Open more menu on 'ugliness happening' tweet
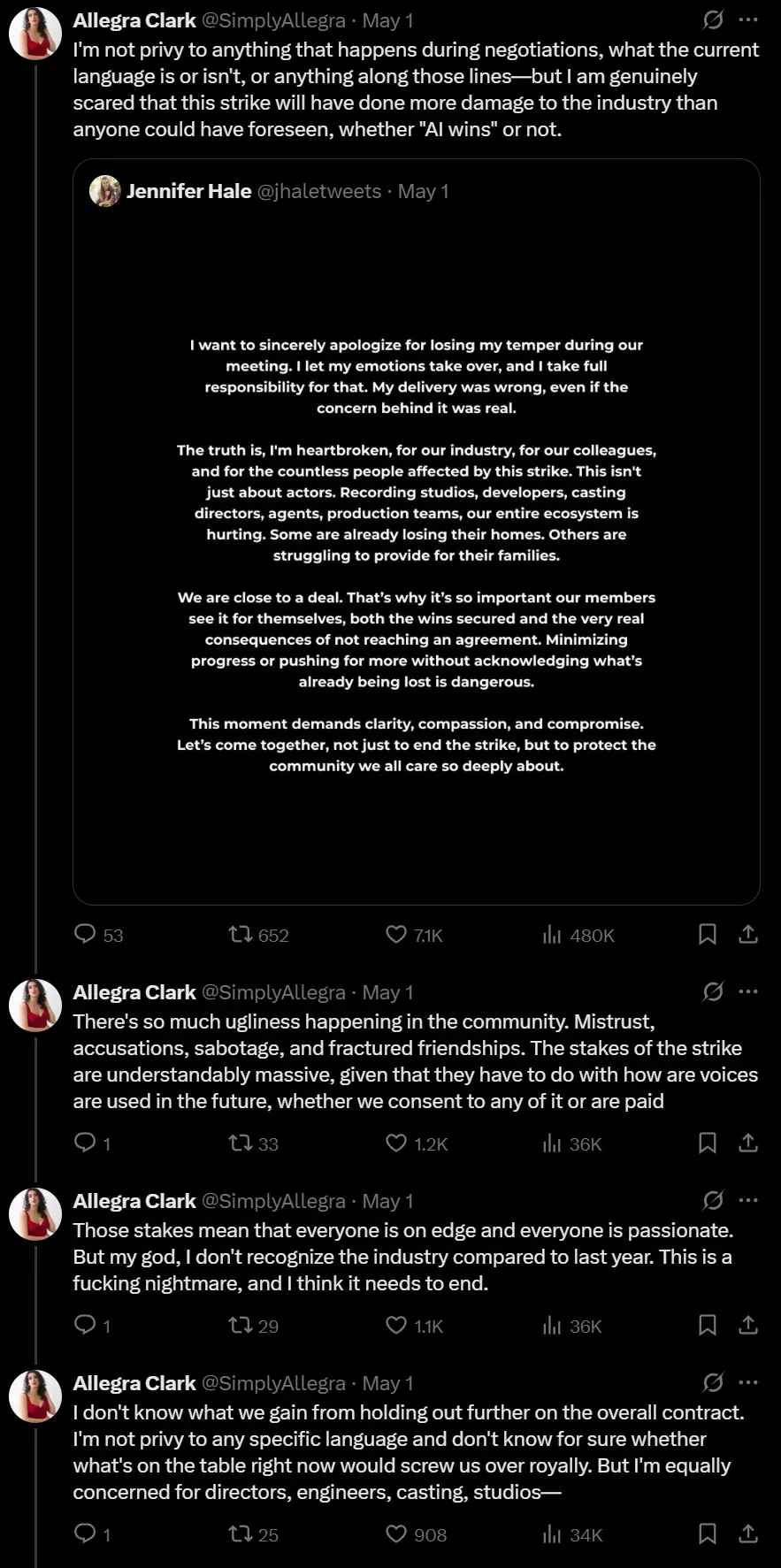The image size is (781, 1568). pos(748,991)
